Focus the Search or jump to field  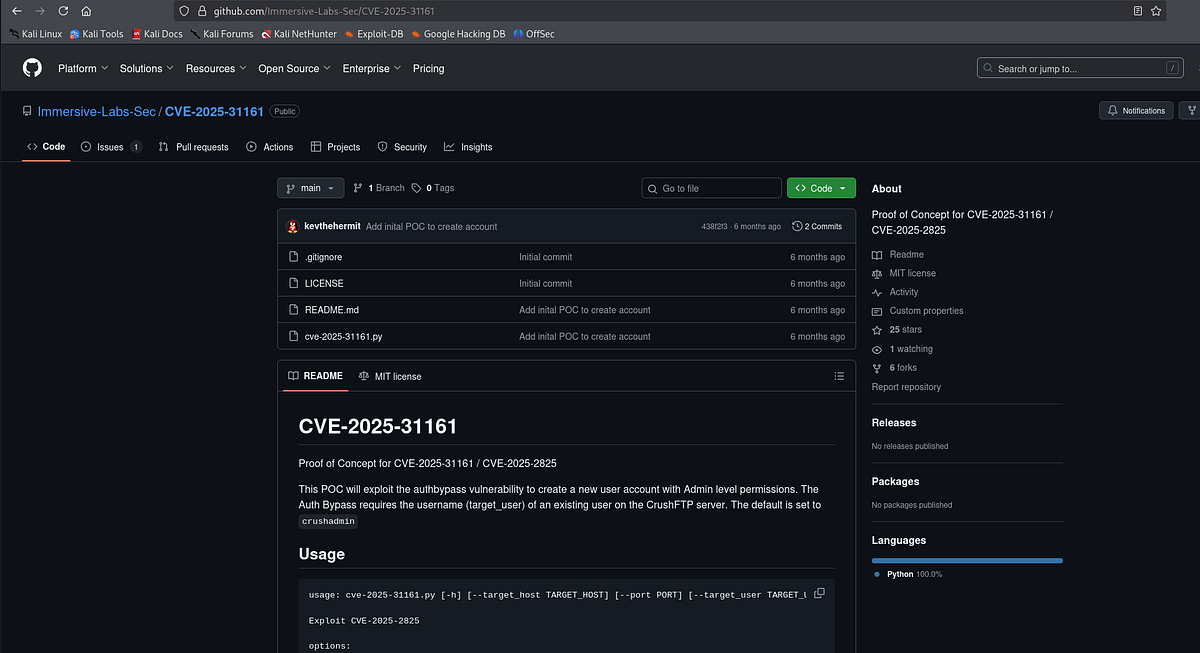point(1079,68)
